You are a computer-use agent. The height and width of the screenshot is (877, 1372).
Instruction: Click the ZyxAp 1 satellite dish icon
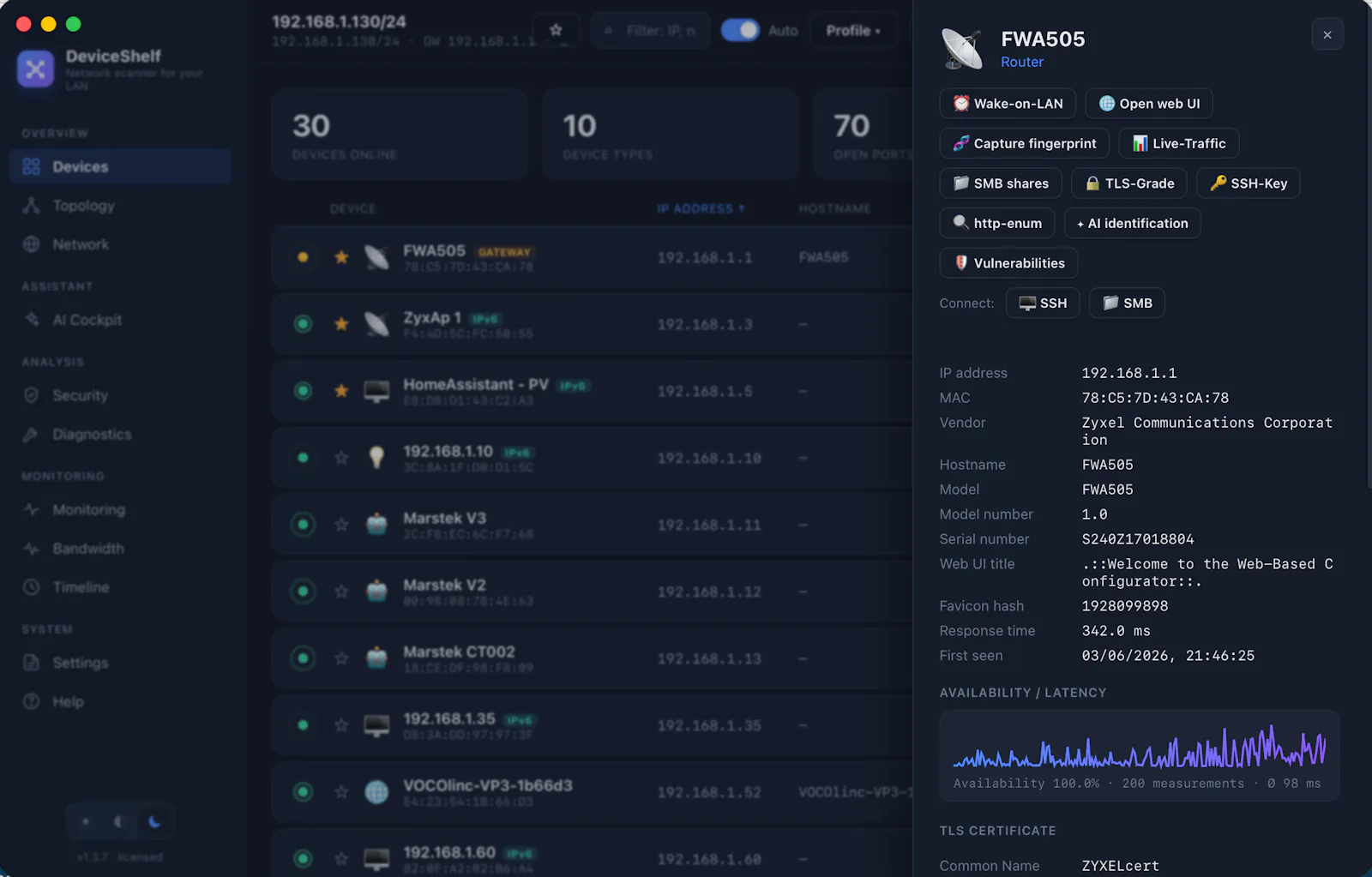pos(376,323)
